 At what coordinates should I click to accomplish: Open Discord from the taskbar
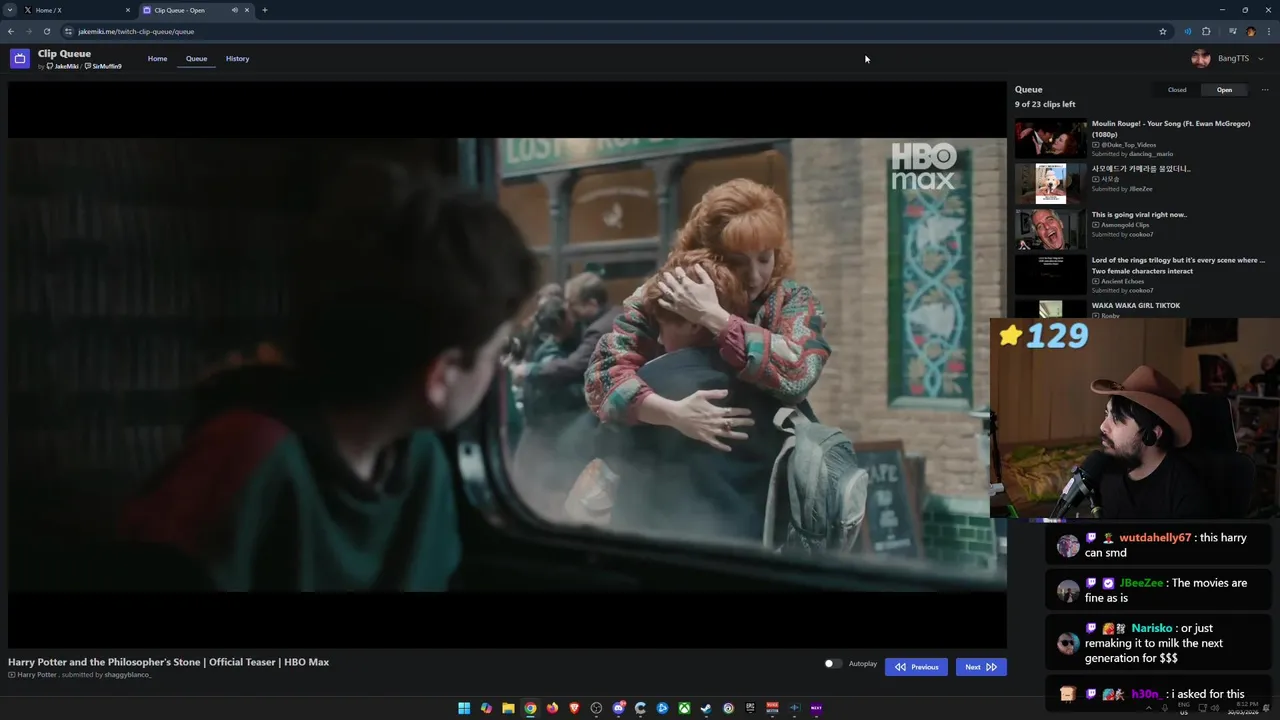pos(618,708)
